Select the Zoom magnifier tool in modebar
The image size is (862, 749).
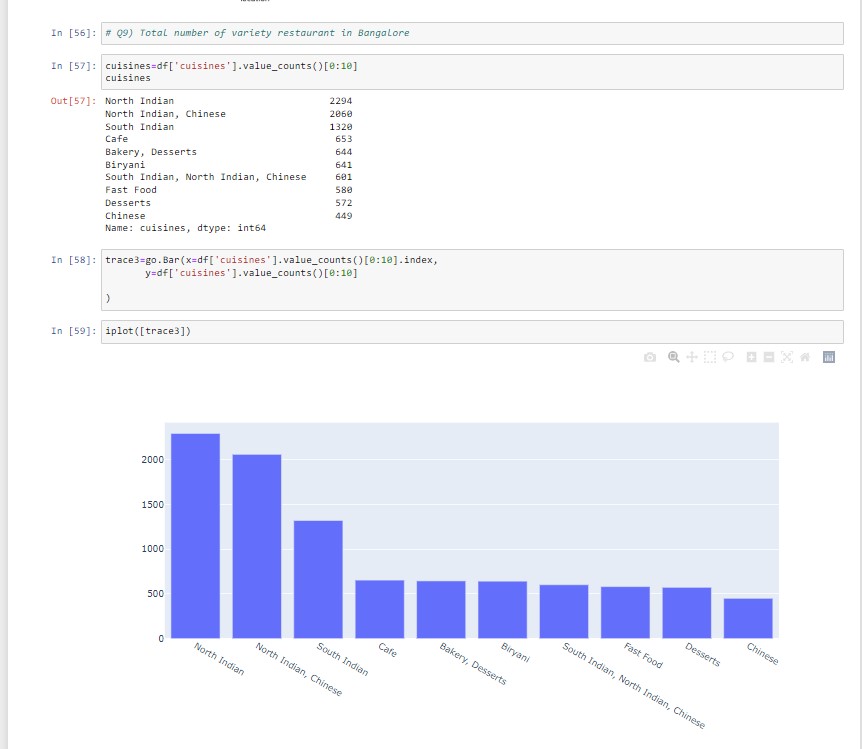tap(673, 357)
